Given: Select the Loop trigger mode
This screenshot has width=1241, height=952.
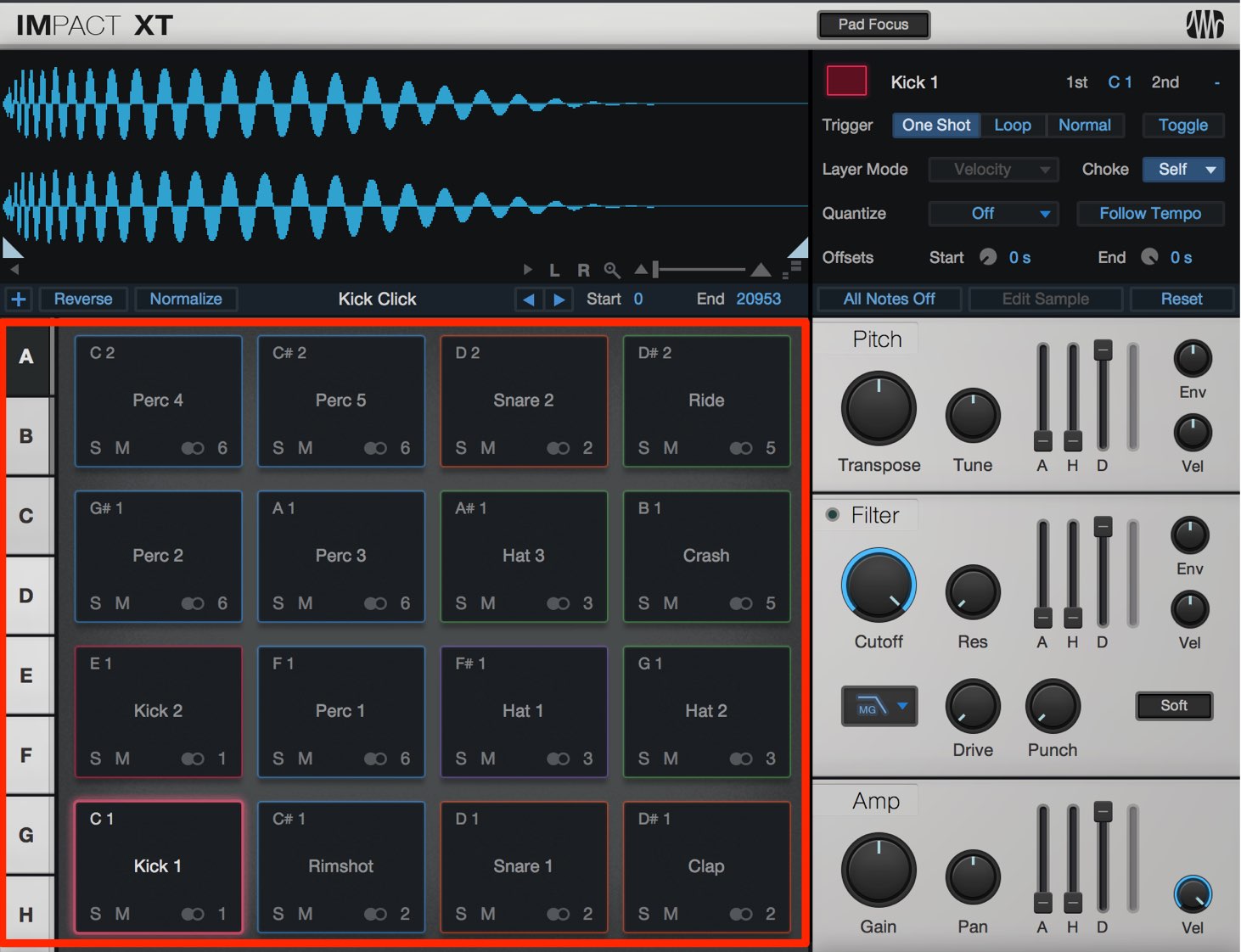Looking at the screenshot, I should pos(1013,126).
